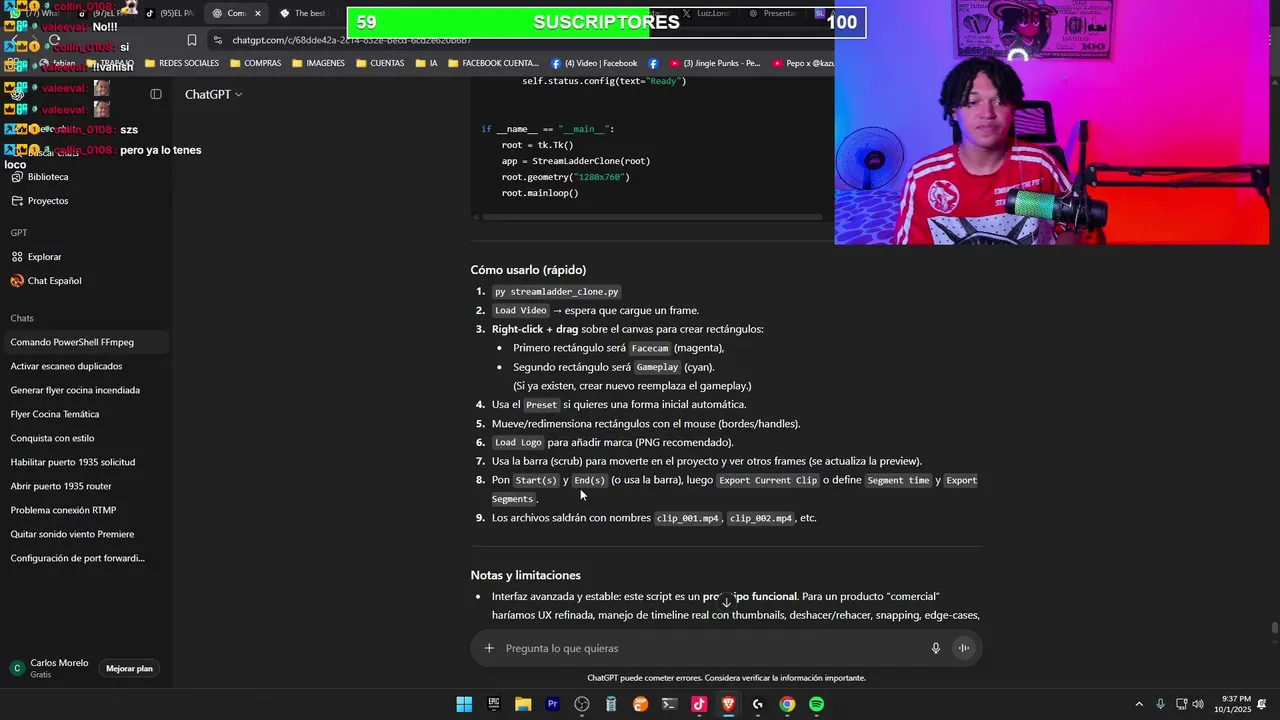Toggle the ChatGPT sidebar panel icon

156,94
